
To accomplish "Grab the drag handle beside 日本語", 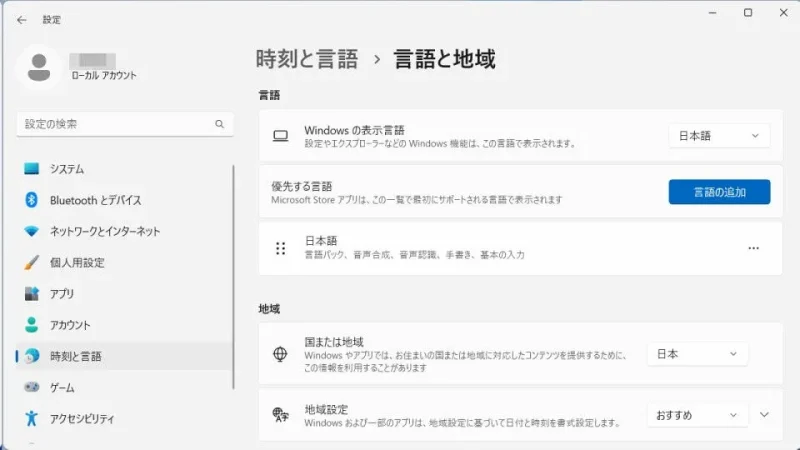I will pyautogui.click(x=281, y=248).
